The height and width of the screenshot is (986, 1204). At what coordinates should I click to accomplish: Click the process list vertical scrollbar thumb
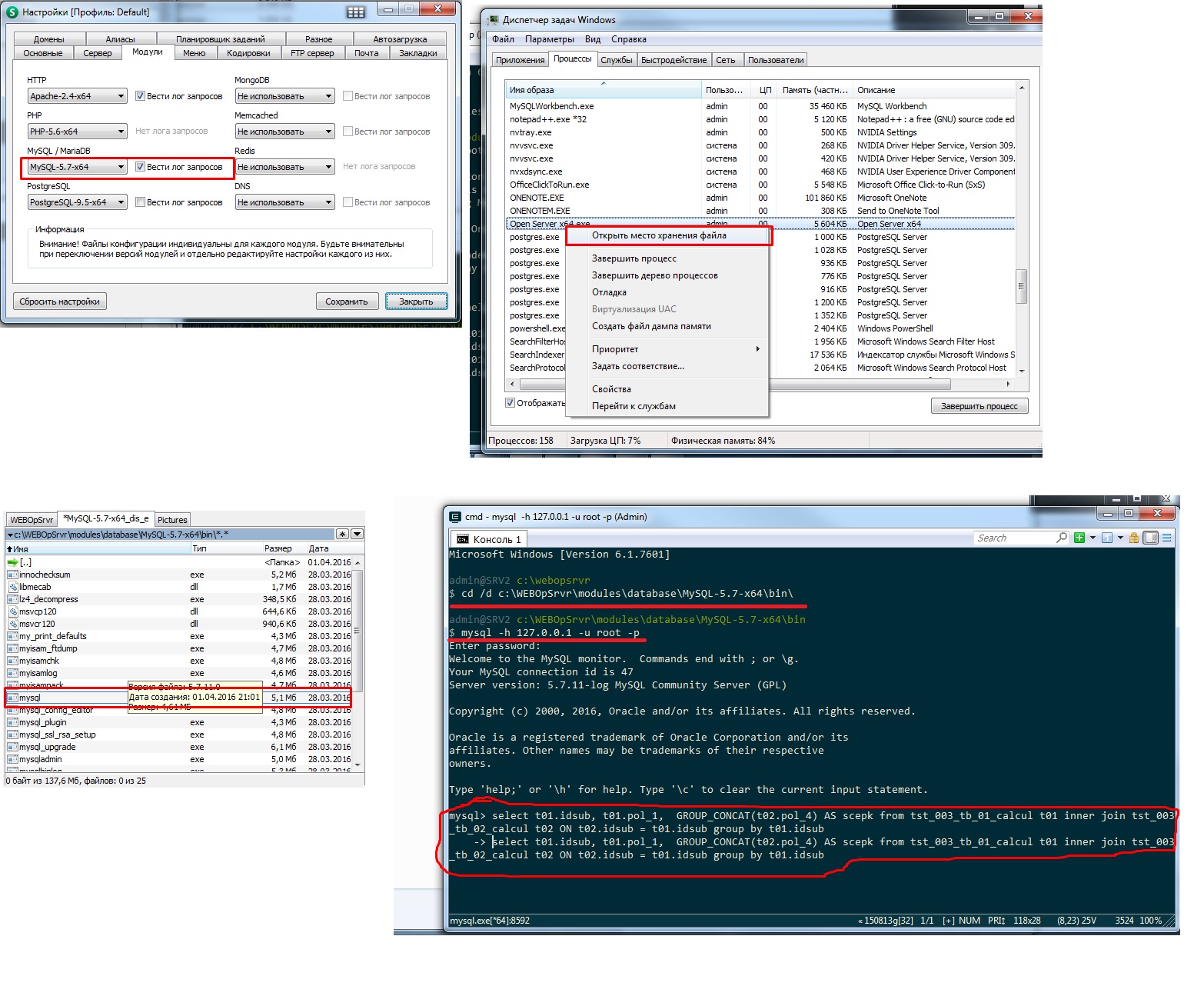coord(1021,285)
